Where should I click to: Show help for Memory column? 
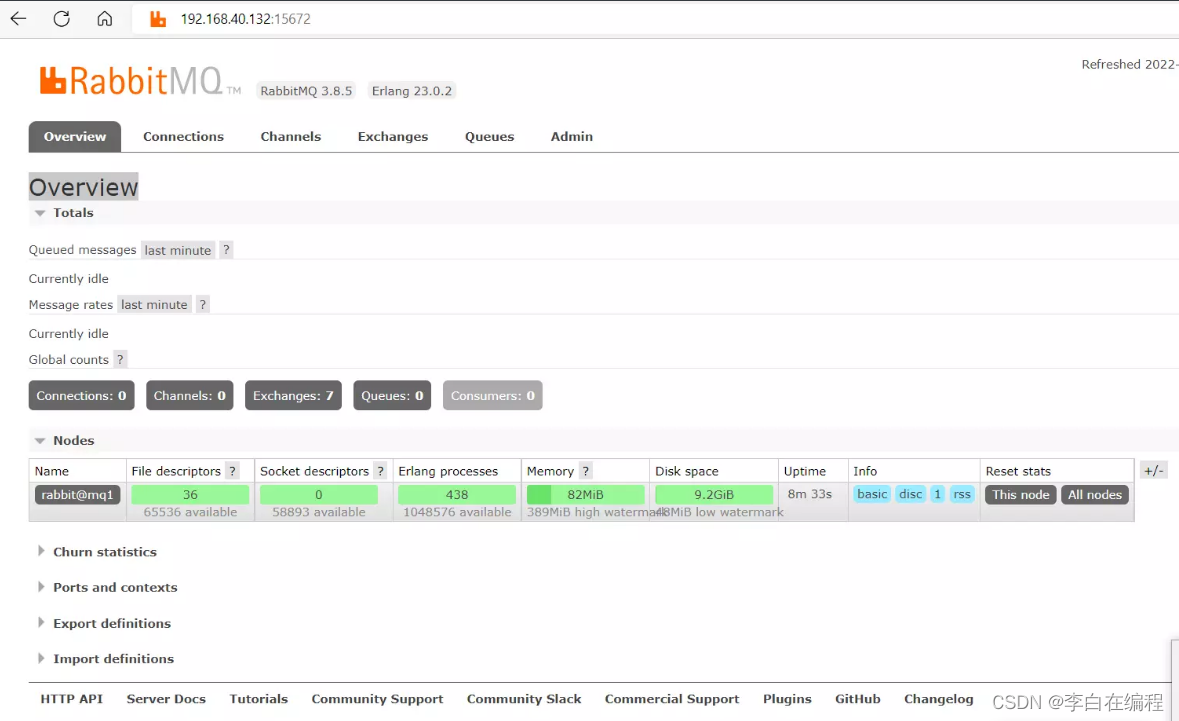(585, 471)
